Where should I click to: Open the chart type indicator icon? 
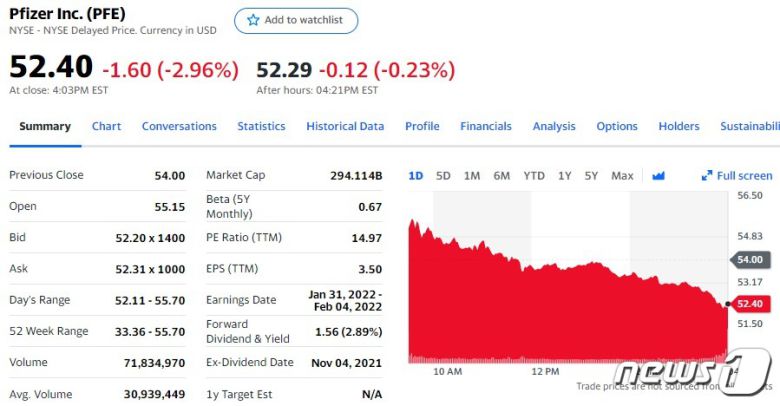click(658, 176)
